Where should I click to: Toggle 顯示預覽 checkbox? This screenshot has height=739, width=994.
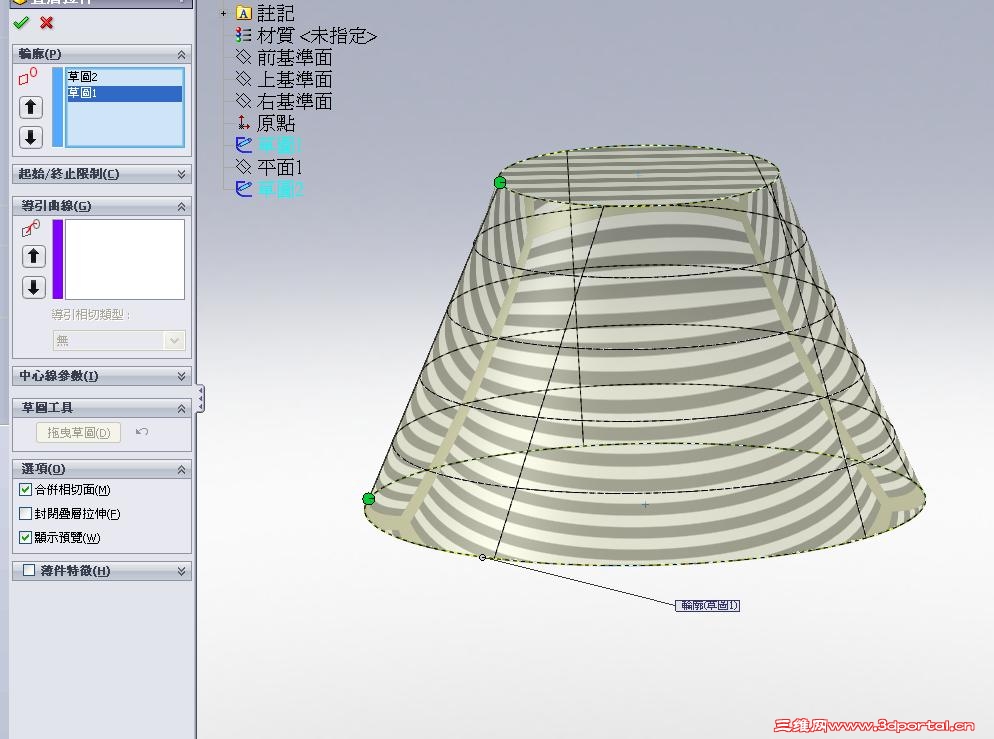pos(25,537)
